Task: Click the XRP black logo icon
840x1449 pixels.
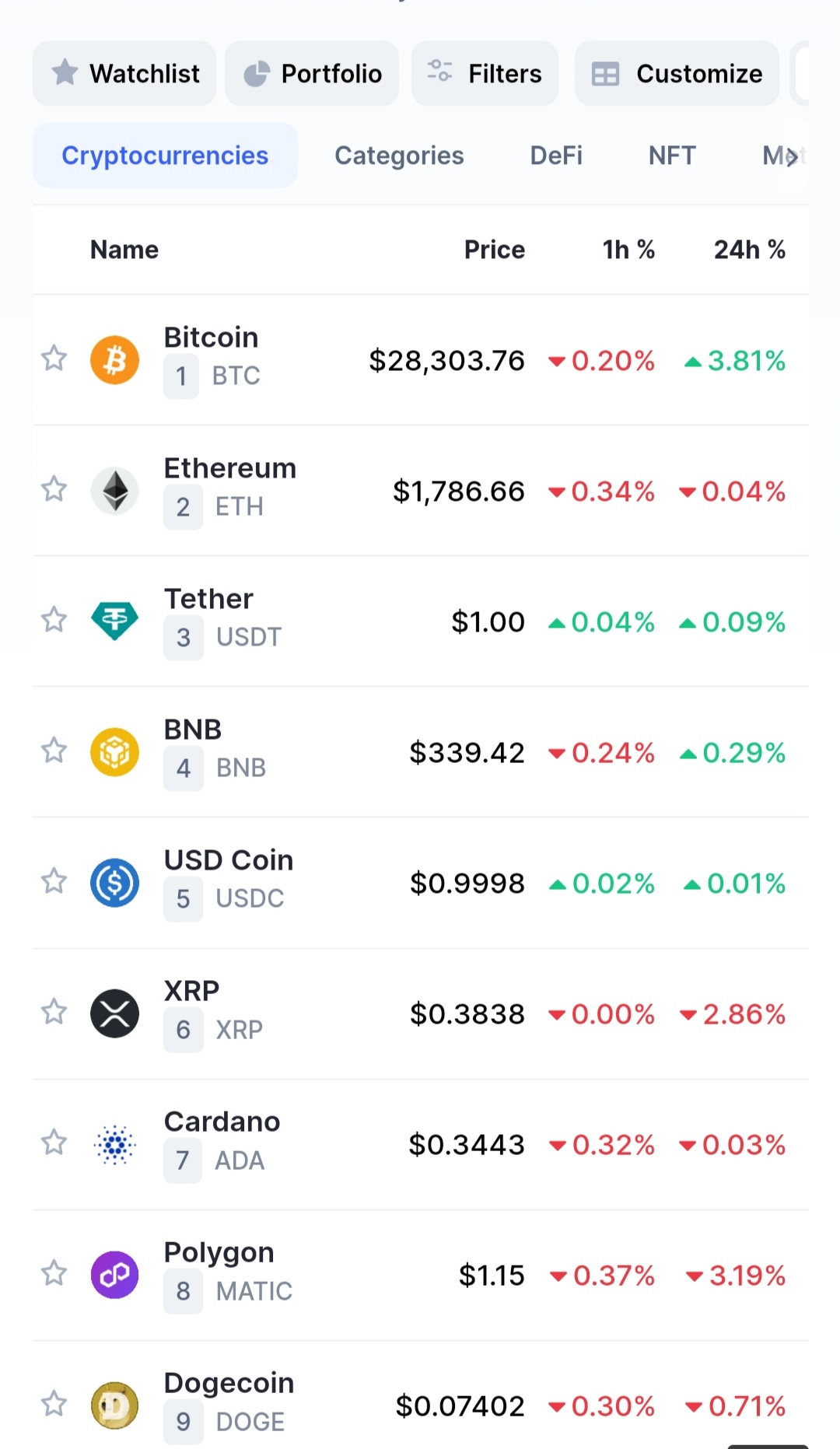Action: [114, 1013]
